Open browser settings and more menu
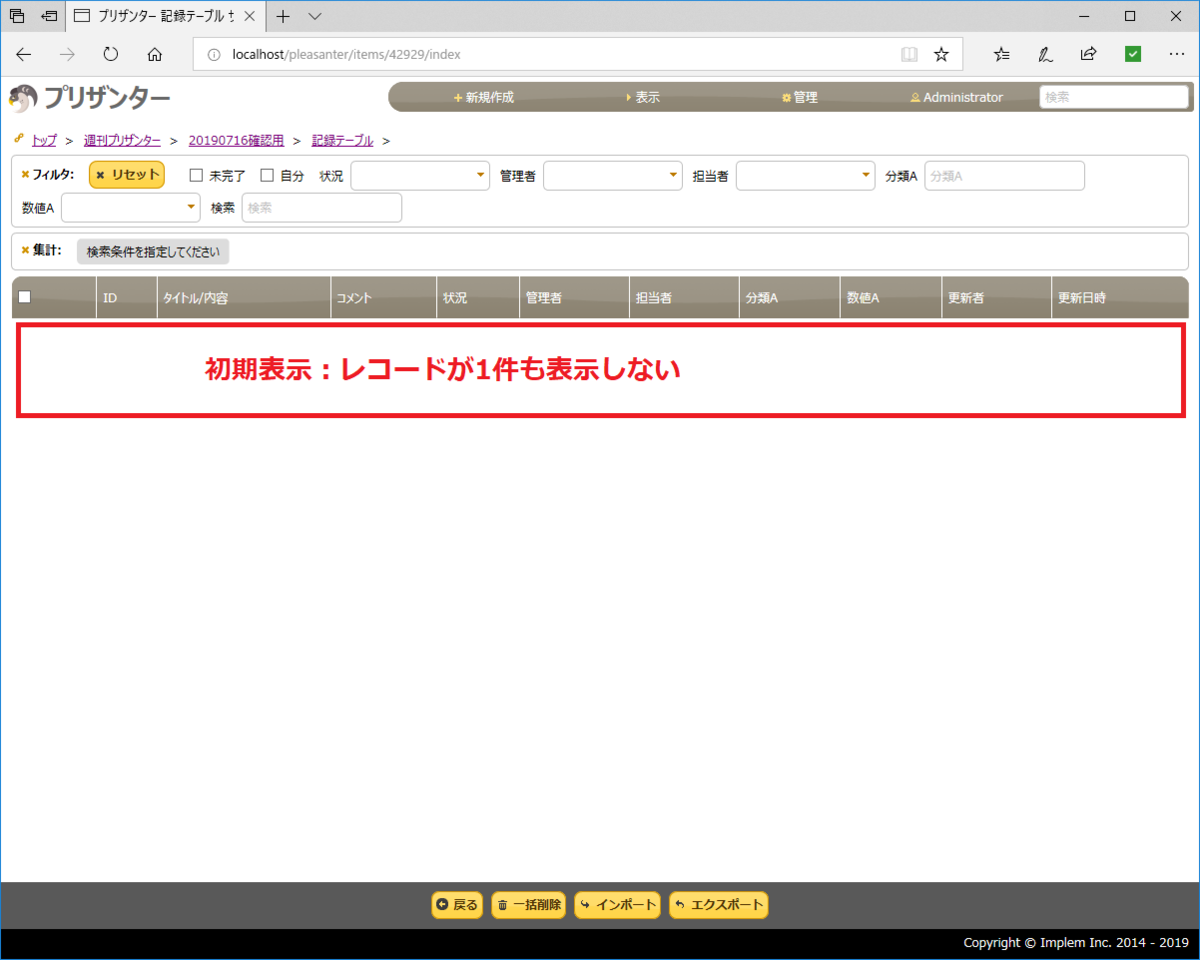 (x=1177, y=54)
